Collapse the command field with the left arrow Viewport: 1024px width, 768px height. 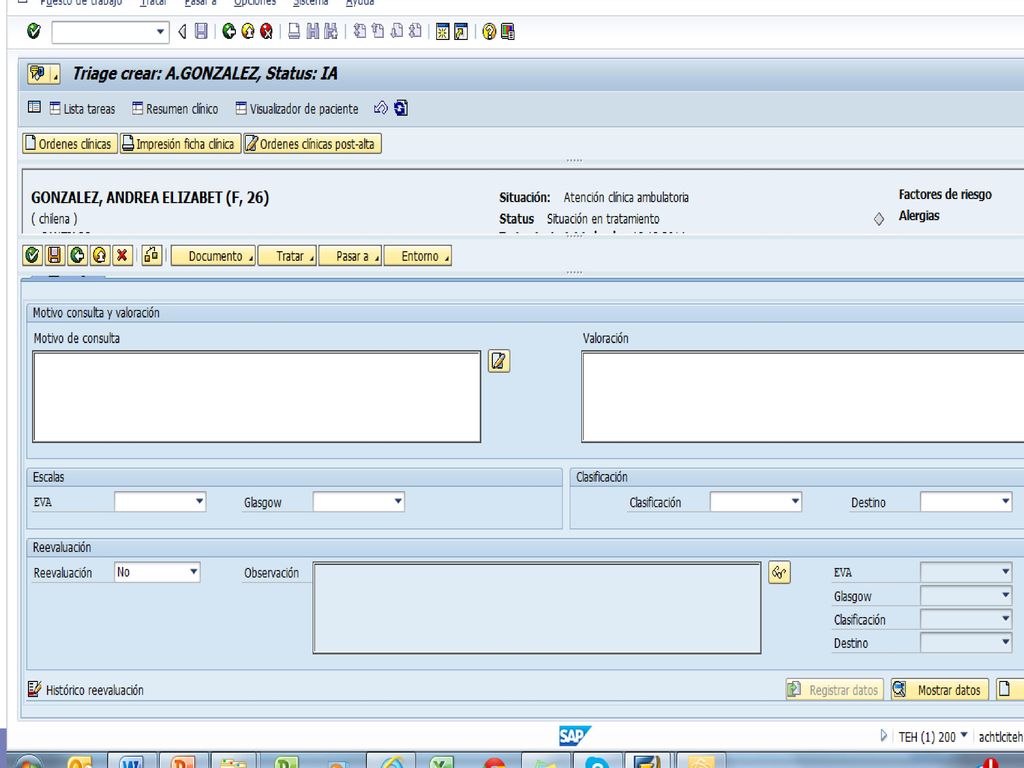(182, 31)
